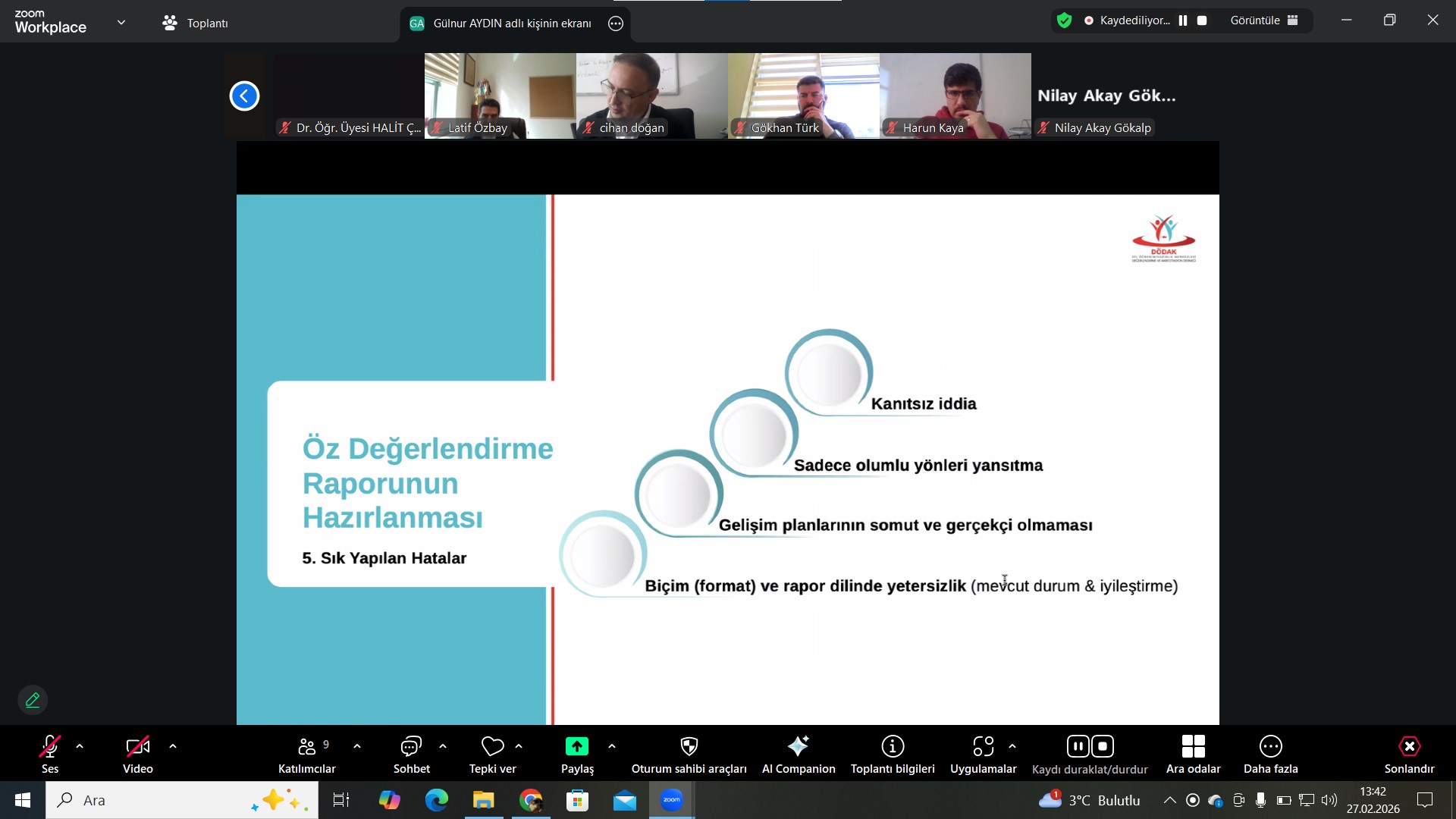The image size is (1456, 819).
Task: Turn on camera with Video button
Action: tap(137, 747)
